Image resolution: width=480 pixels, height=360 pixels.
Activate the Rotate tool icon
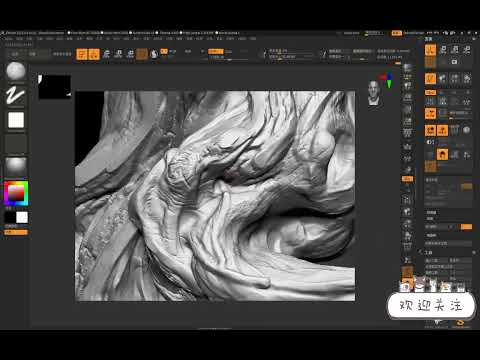(130, 54)
